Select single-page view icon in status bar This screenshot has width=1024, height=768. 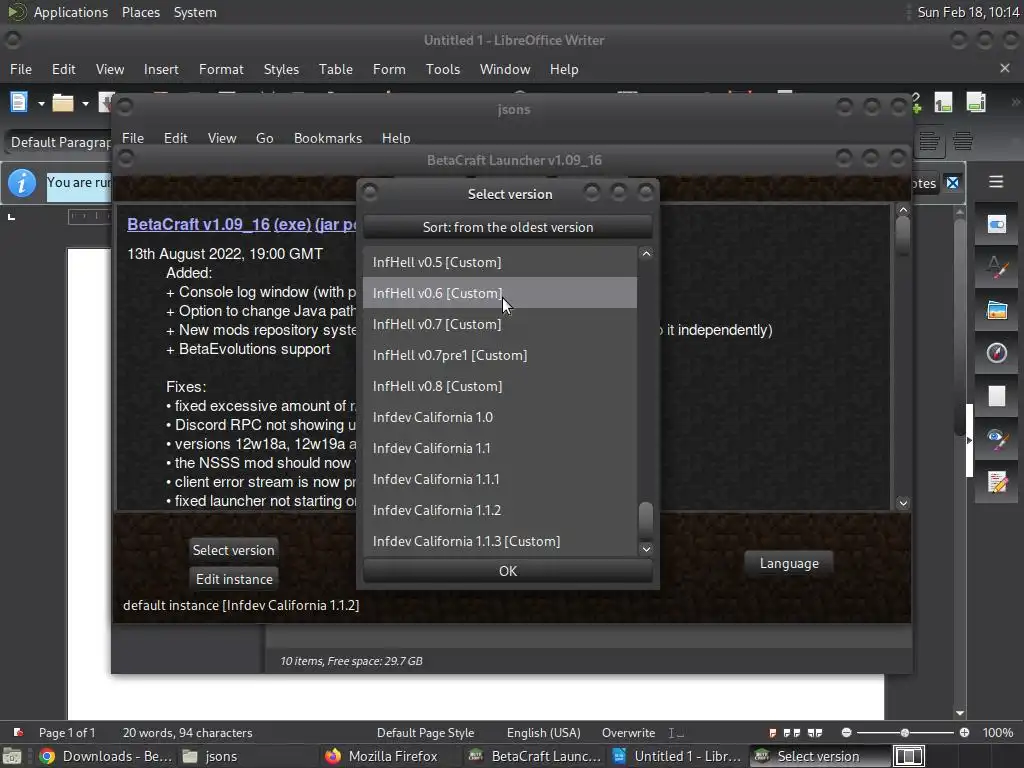point(773,733)
